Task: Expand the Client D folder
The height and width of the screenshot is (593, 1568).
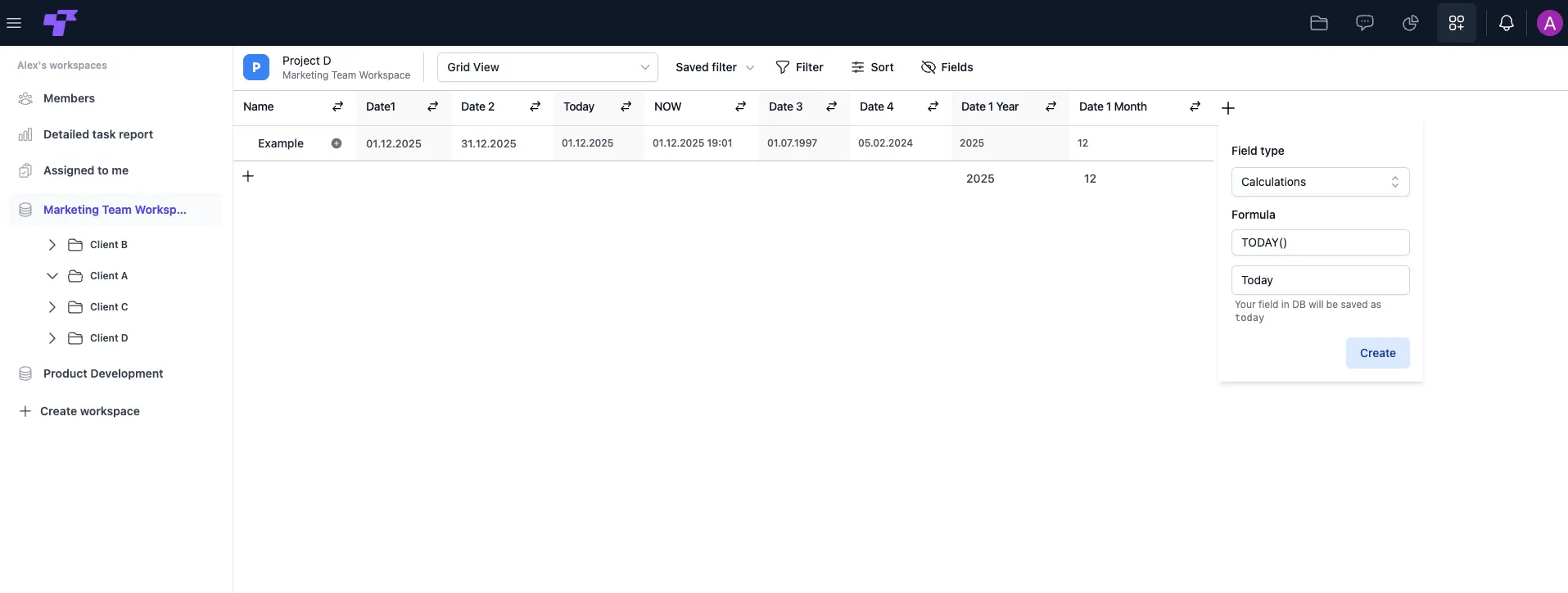Action: (52, 338)
